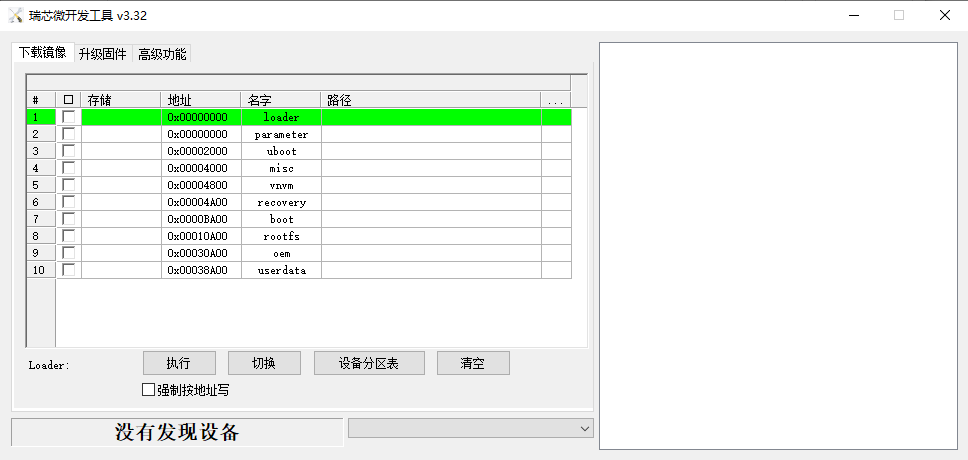
Task: Check the vnvm row checkbox
Action: 69,185
